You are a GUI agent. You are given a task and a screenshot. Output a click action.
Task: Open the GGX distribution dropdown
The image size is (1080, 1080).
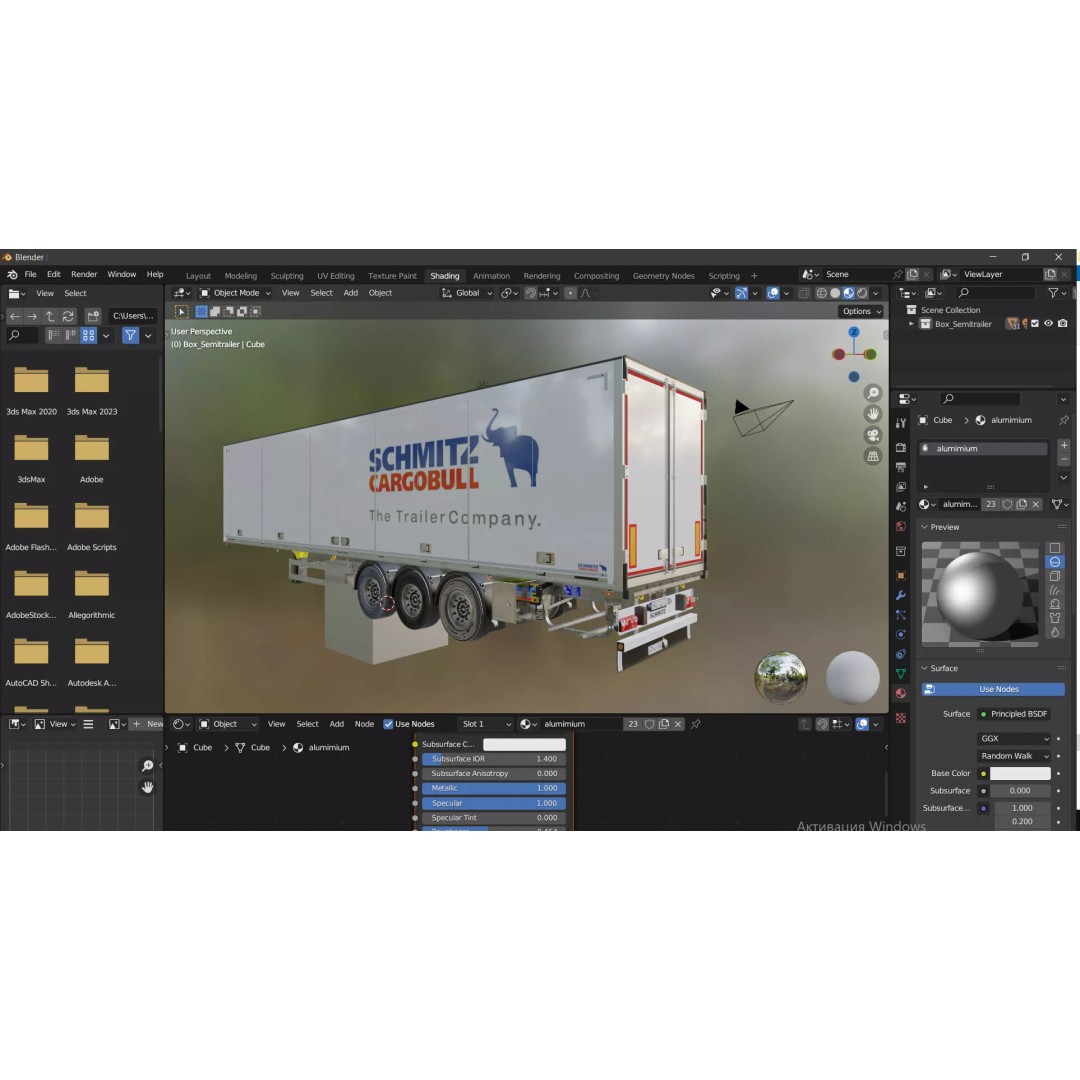click(x=1014, y=738)
